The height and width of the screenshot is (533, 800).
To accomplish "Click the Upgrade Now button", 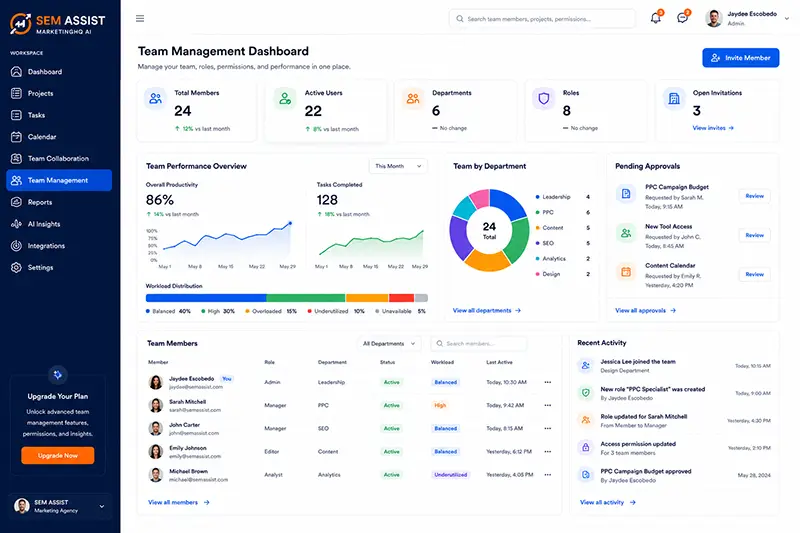I will coord(58,455).
